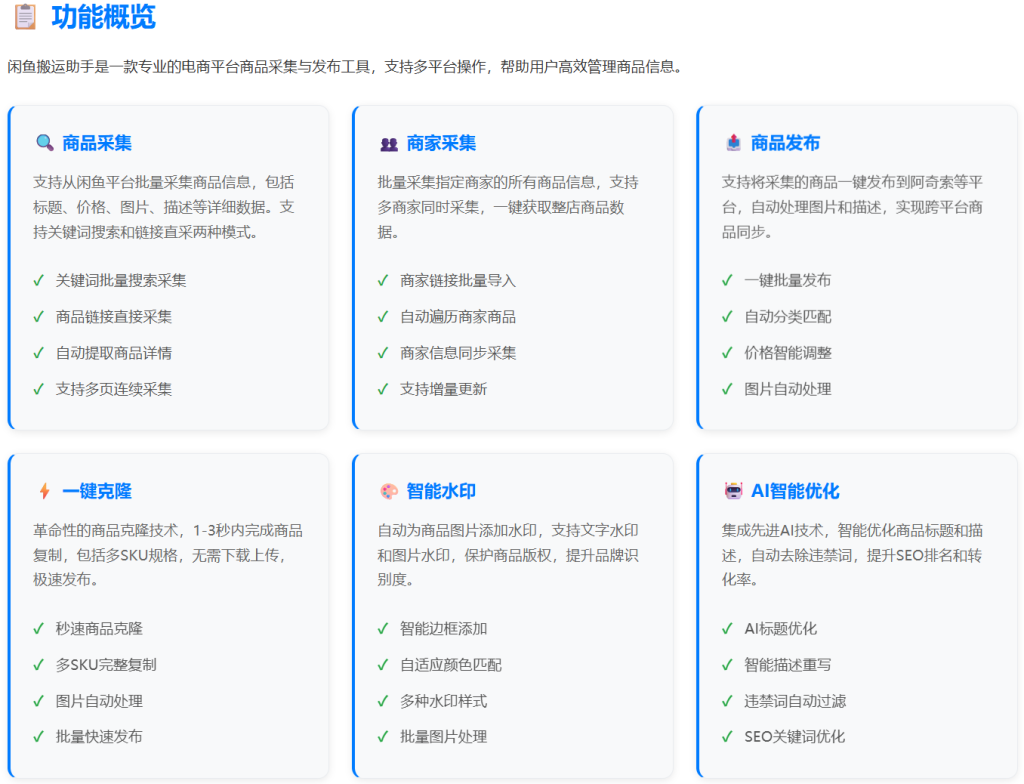Click the palette icon beside 智能水印
Image resolution: width=1024 pixels, height=784 pixels.
point(389,491)
